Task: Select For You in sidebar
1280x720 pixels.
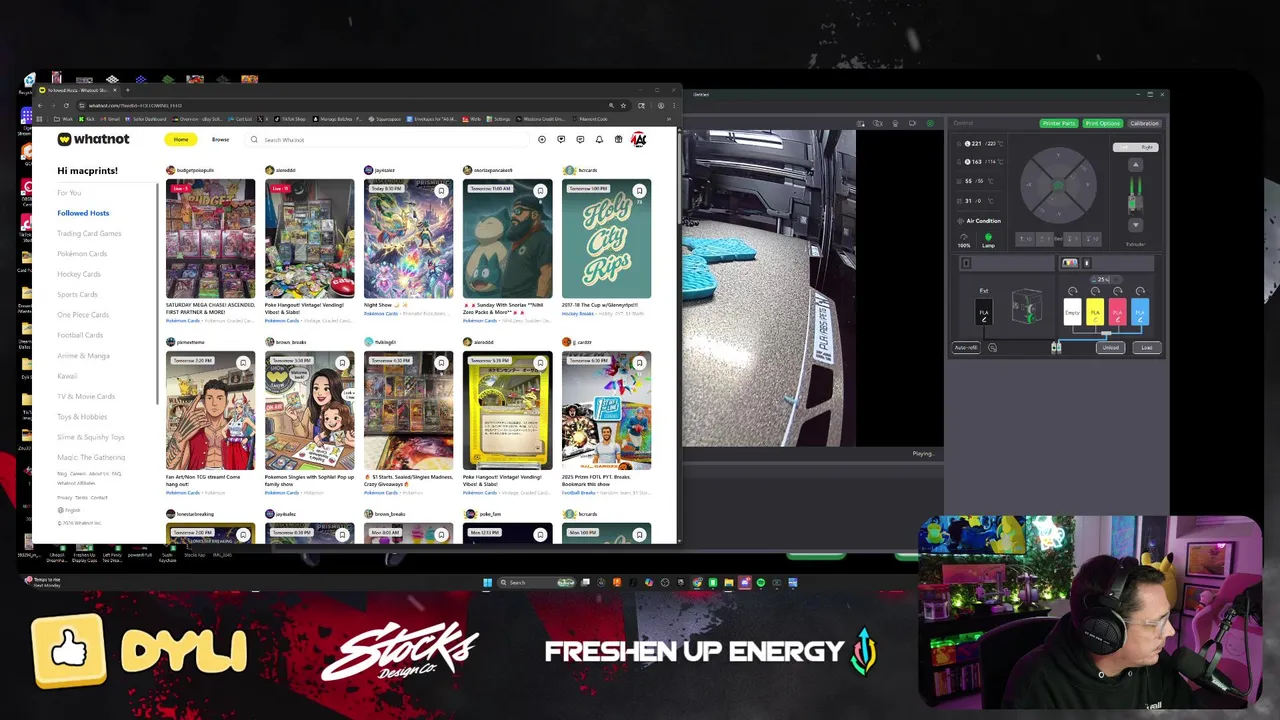Action: tap(69, 193)
